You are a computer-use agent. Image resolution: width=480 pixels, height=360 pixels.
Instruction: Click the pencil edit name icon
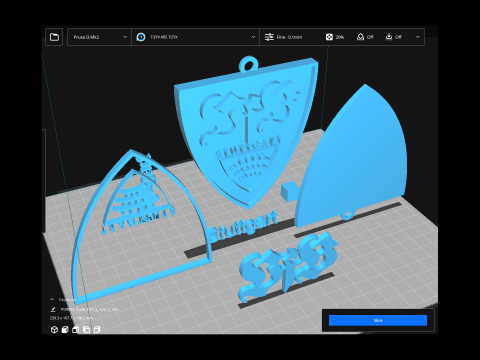click(53, 309)
